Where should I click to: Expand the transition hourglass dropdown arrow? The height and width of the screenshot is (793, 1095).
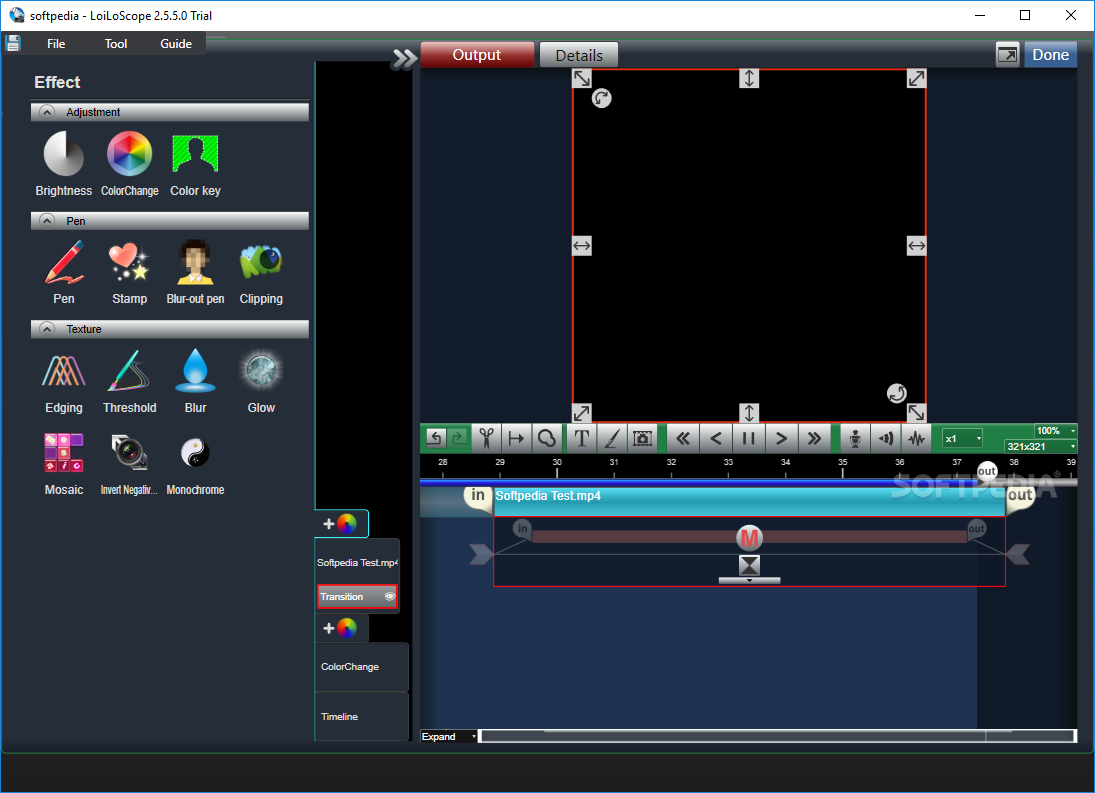(x=749, y=580)
